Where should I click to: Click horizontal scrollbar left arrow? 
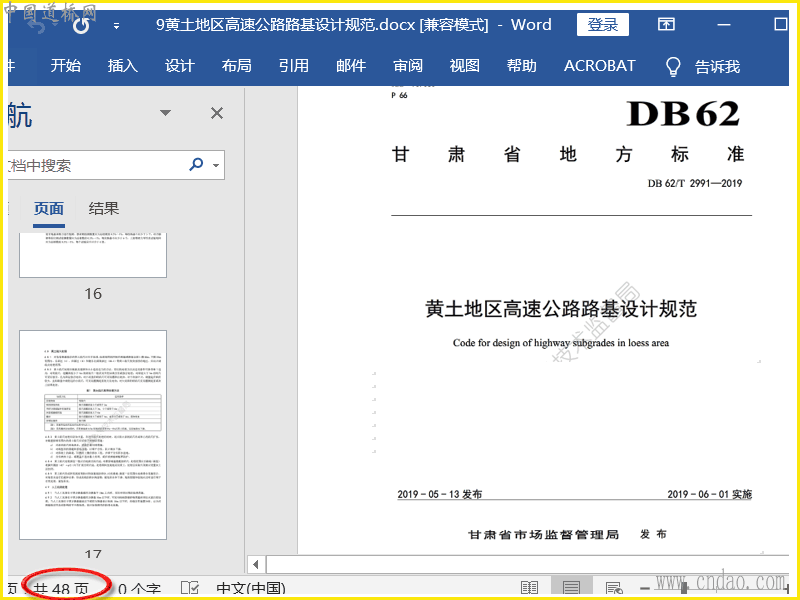click(x=256, y=565)
